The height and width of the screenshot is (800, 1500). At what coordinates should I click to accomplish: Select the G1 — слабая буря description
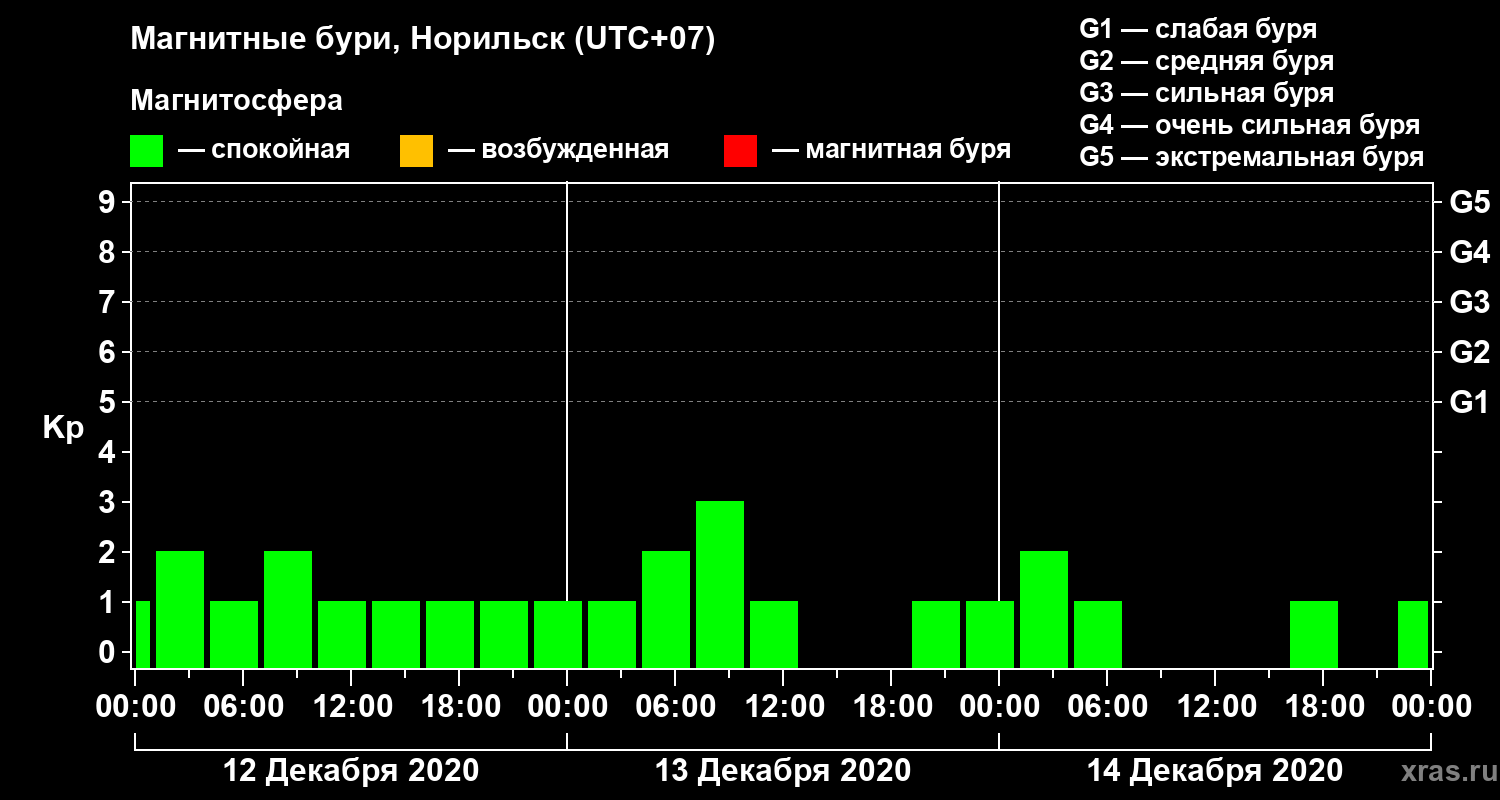[1198, 29]
